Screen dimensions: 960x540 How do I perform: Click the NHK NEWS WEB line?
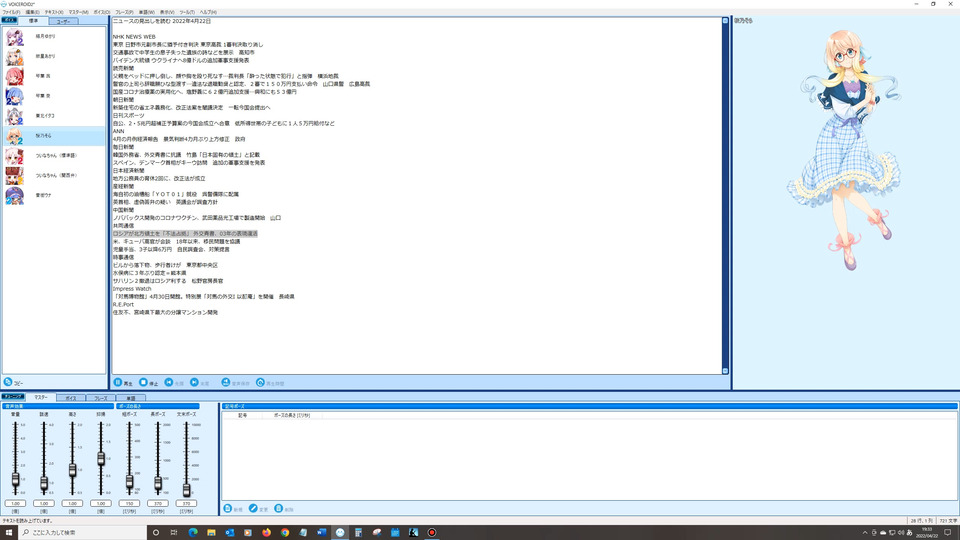point(134,37)
